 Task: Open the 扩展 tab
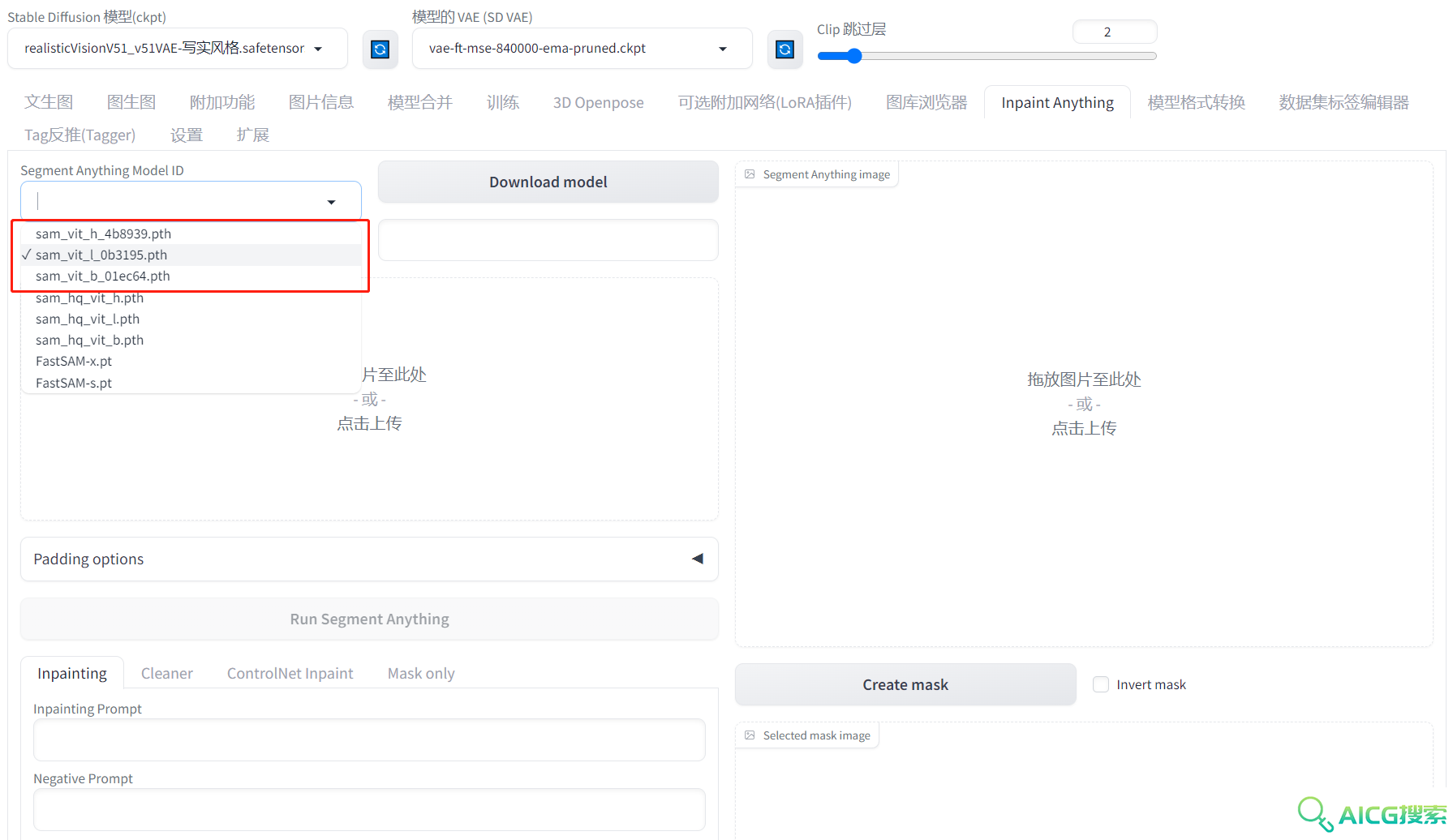click(x=253, y=135)
